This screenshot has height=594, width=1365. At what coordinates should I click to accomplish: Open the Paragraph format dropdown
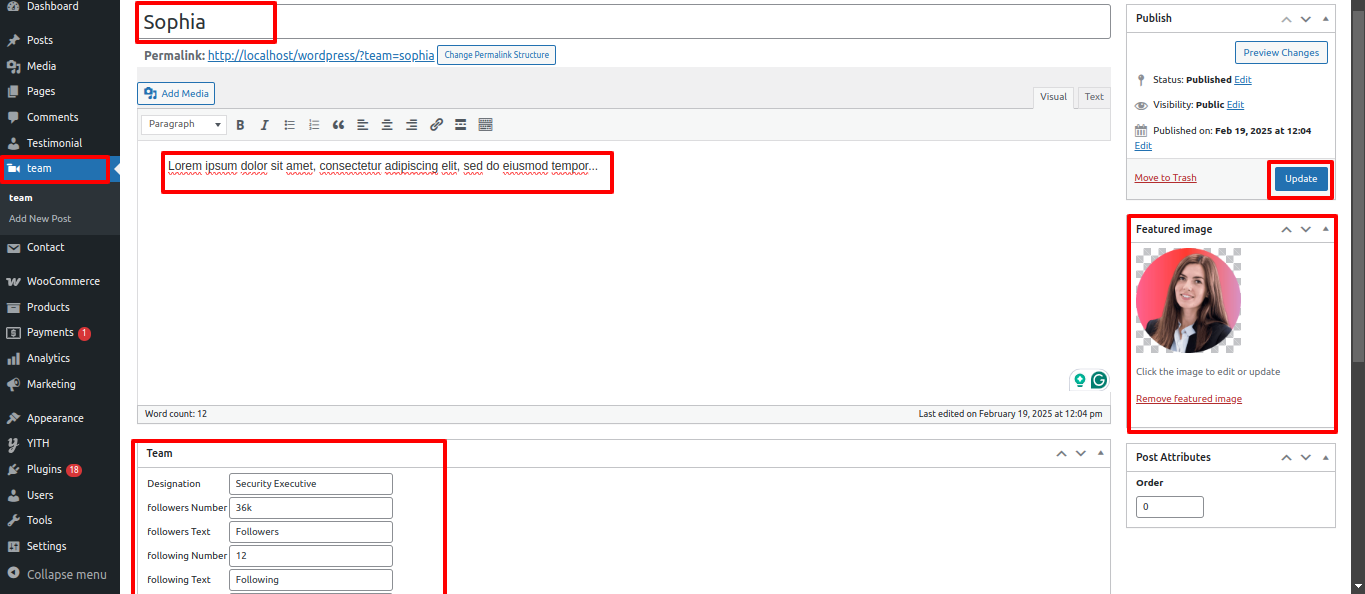coord(184,125)
